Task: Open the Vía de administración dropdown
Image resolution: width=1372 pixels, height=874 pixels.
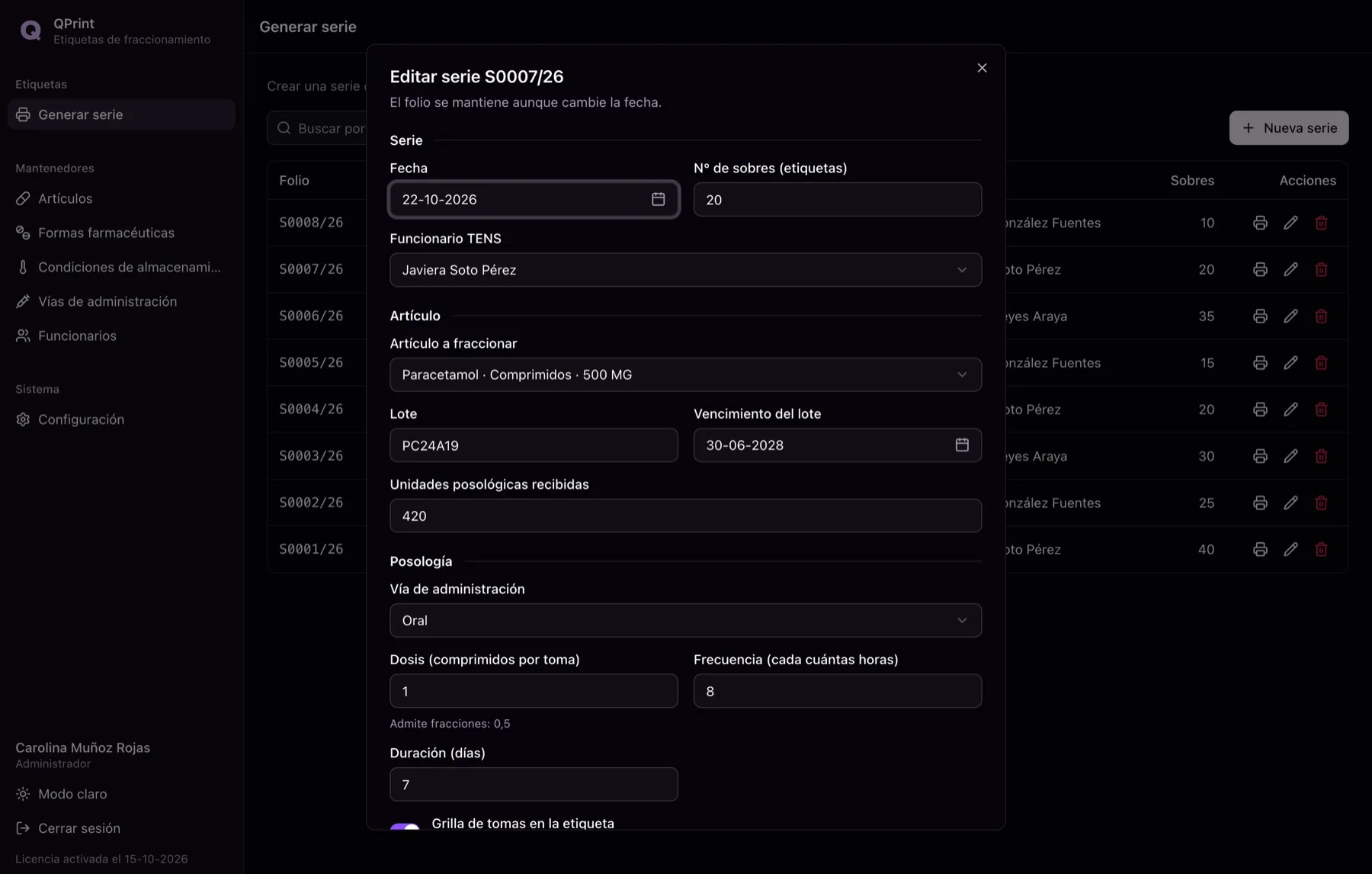Action: [685, 620]
